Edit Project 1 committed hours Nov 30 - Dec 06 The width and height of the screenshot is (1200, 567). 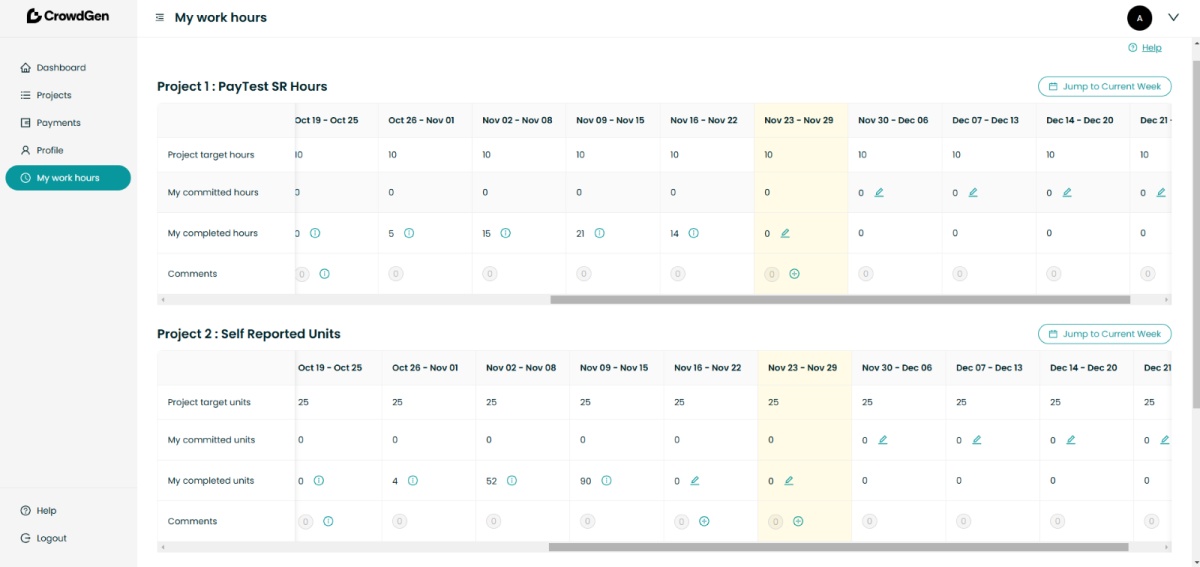pyautogui.click(x=879, y=192)
